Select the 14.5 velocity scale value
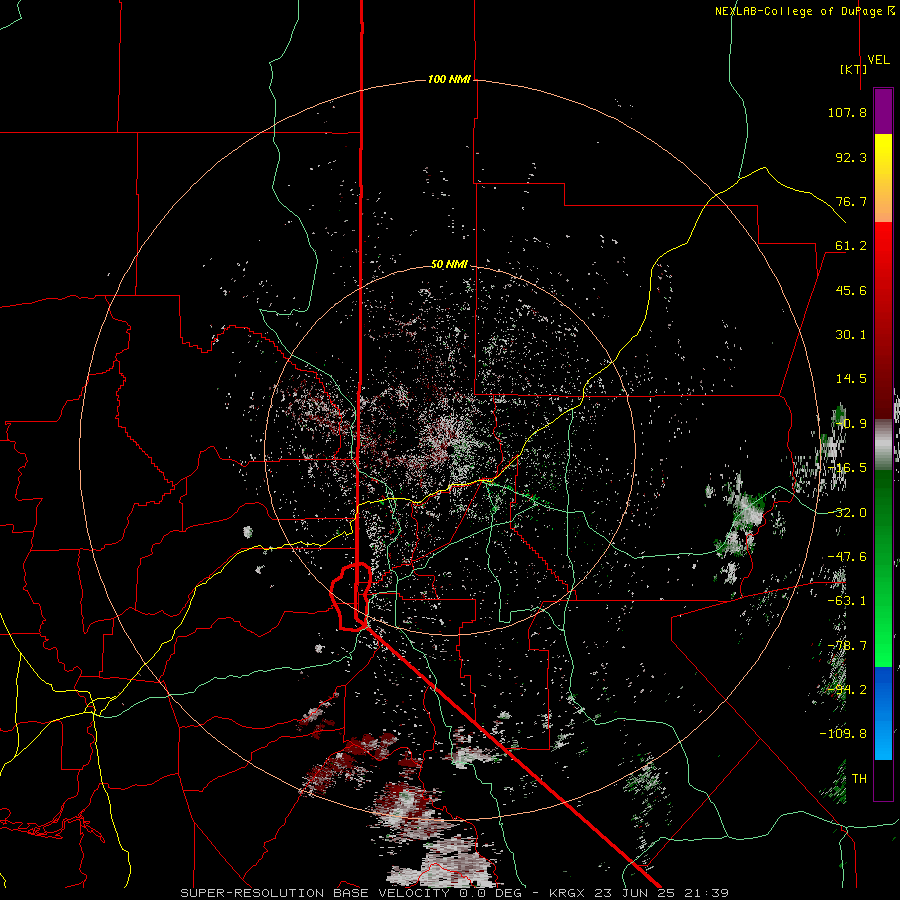Image resolution: width=900 pixels, height=900 pixels. click(851, 379)
